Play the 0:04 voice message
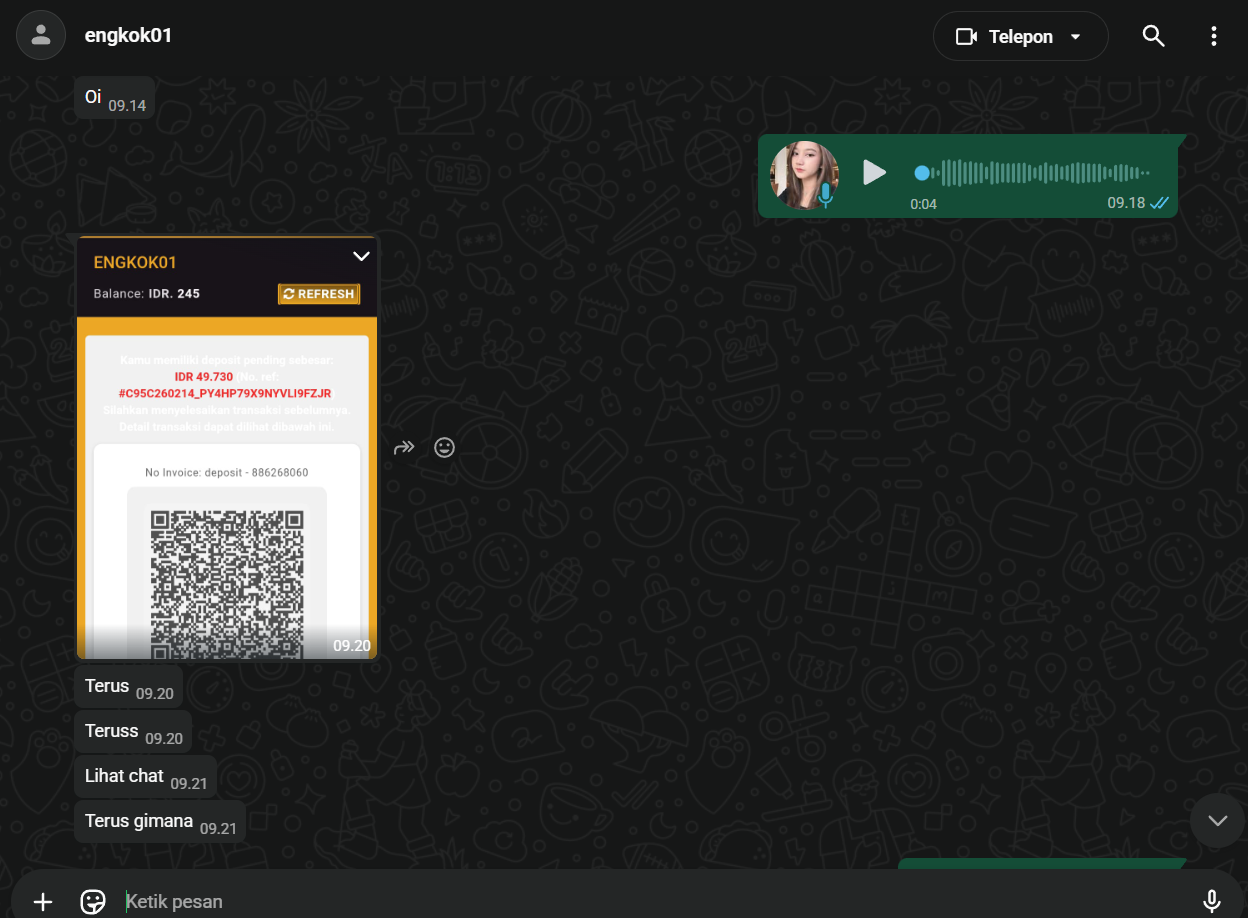1248x918 pixels. (874, 172)
